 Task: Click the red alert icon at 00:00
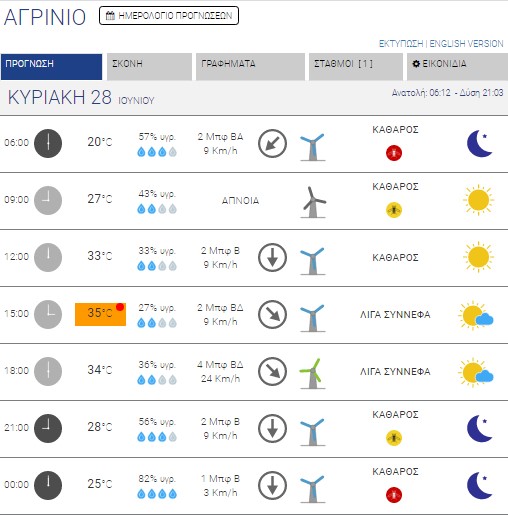point(394,495)
